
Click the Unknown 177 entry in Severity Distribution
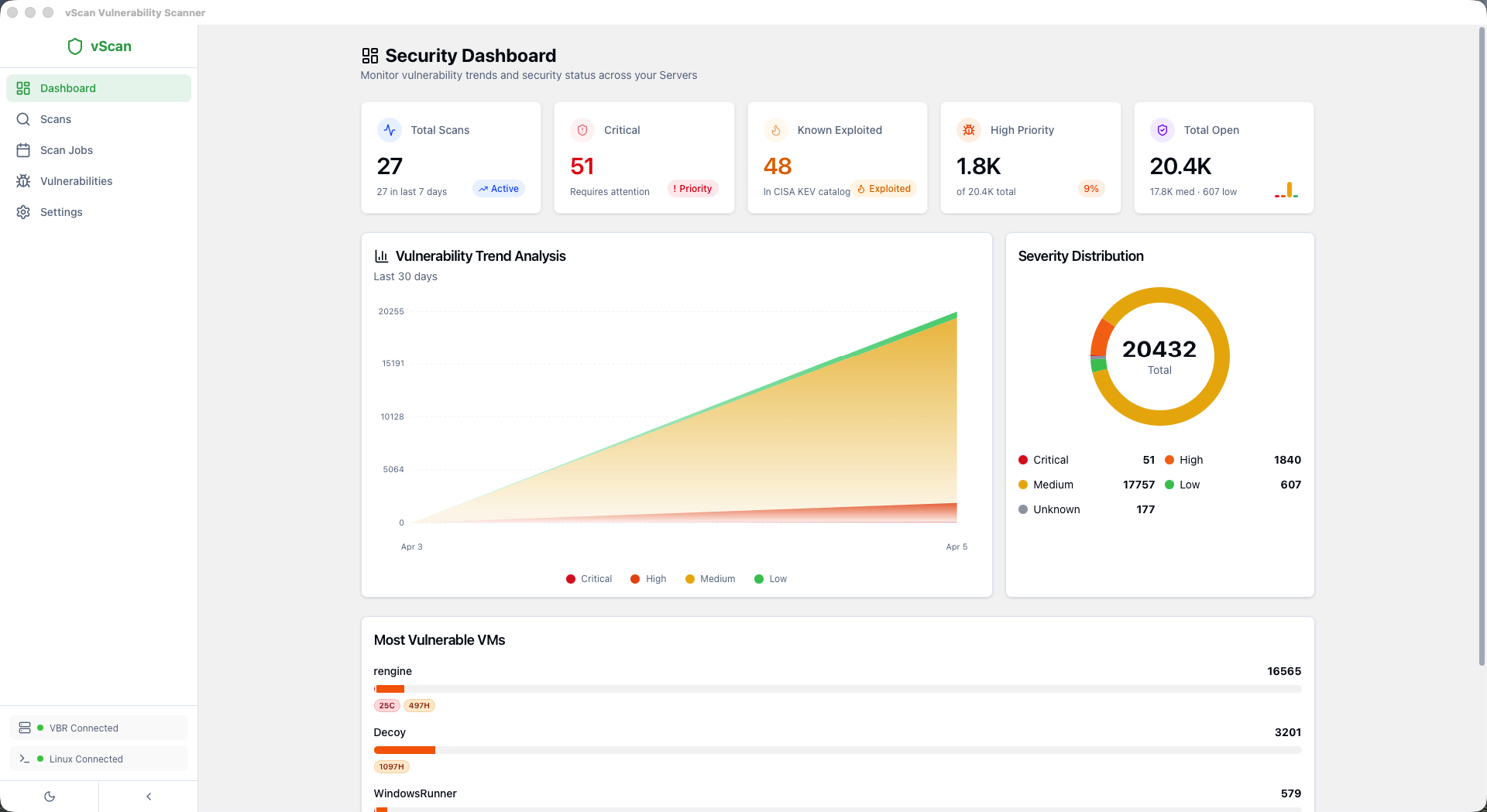(1087, 509)
